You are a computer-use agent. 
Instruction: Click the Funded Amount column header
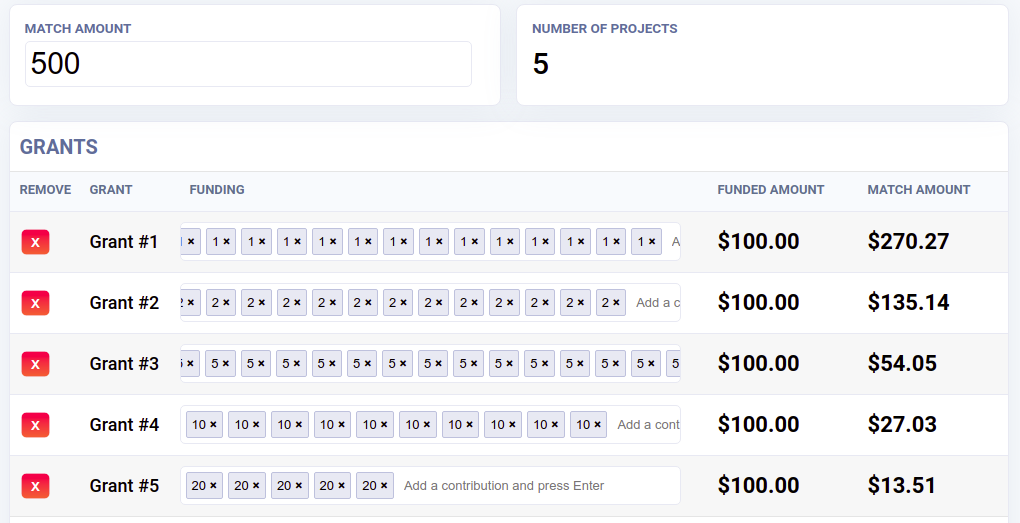[771, 190]
